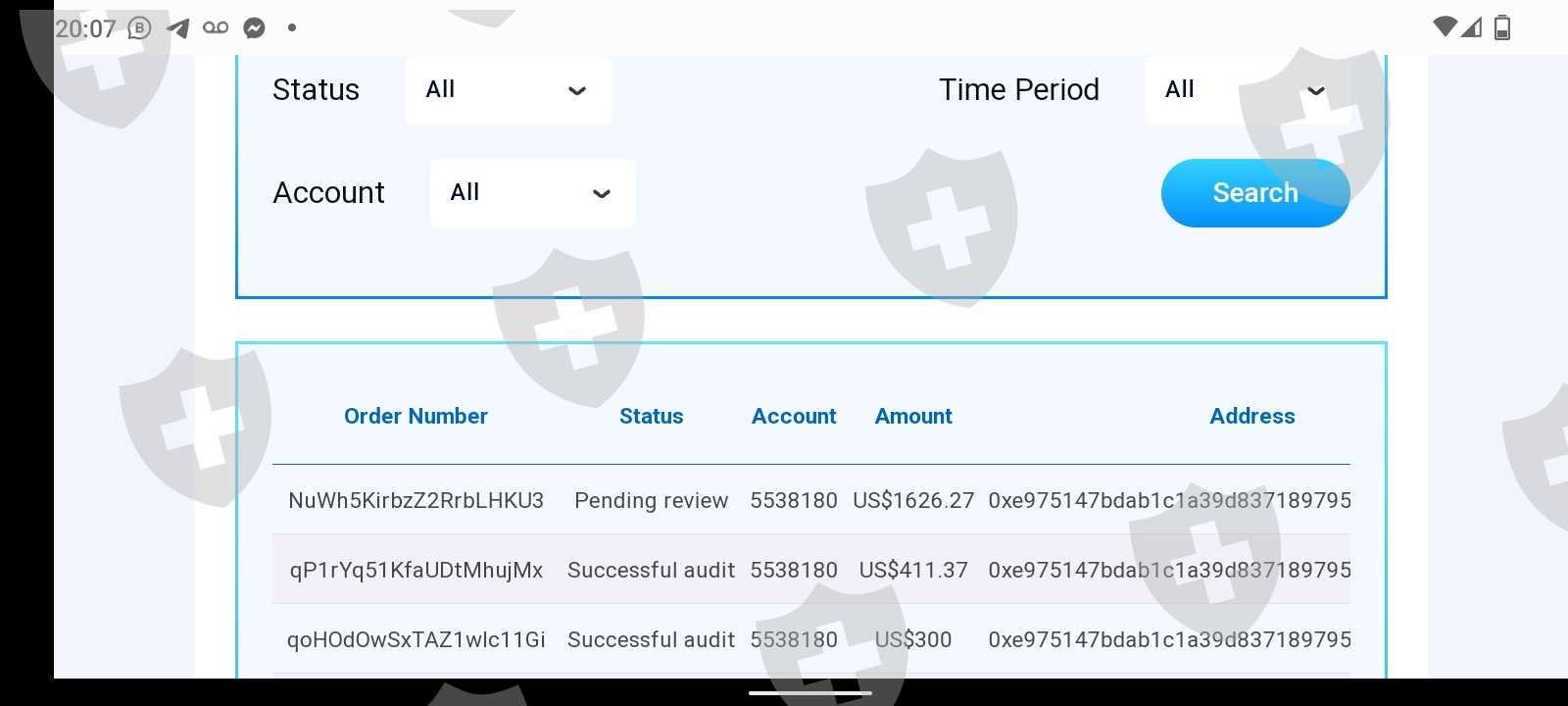Select order qP1rYq51KfaUDtMhujMx
This screenshot has width=1568, height=706.
(x=416, y=570)
